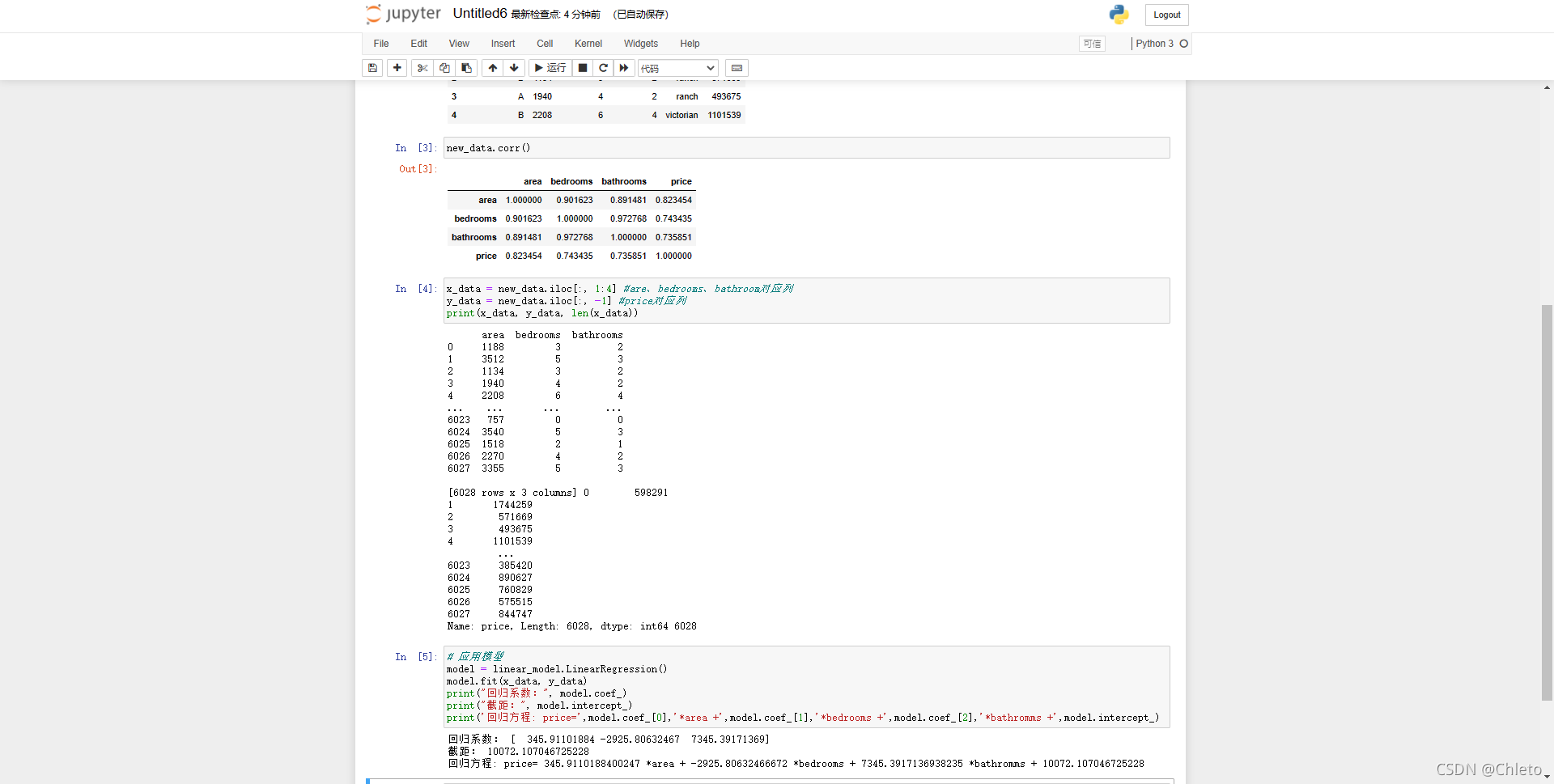Paste cell below
Viewport: 1554px width, 784px height.
click(x=466, y=68)
